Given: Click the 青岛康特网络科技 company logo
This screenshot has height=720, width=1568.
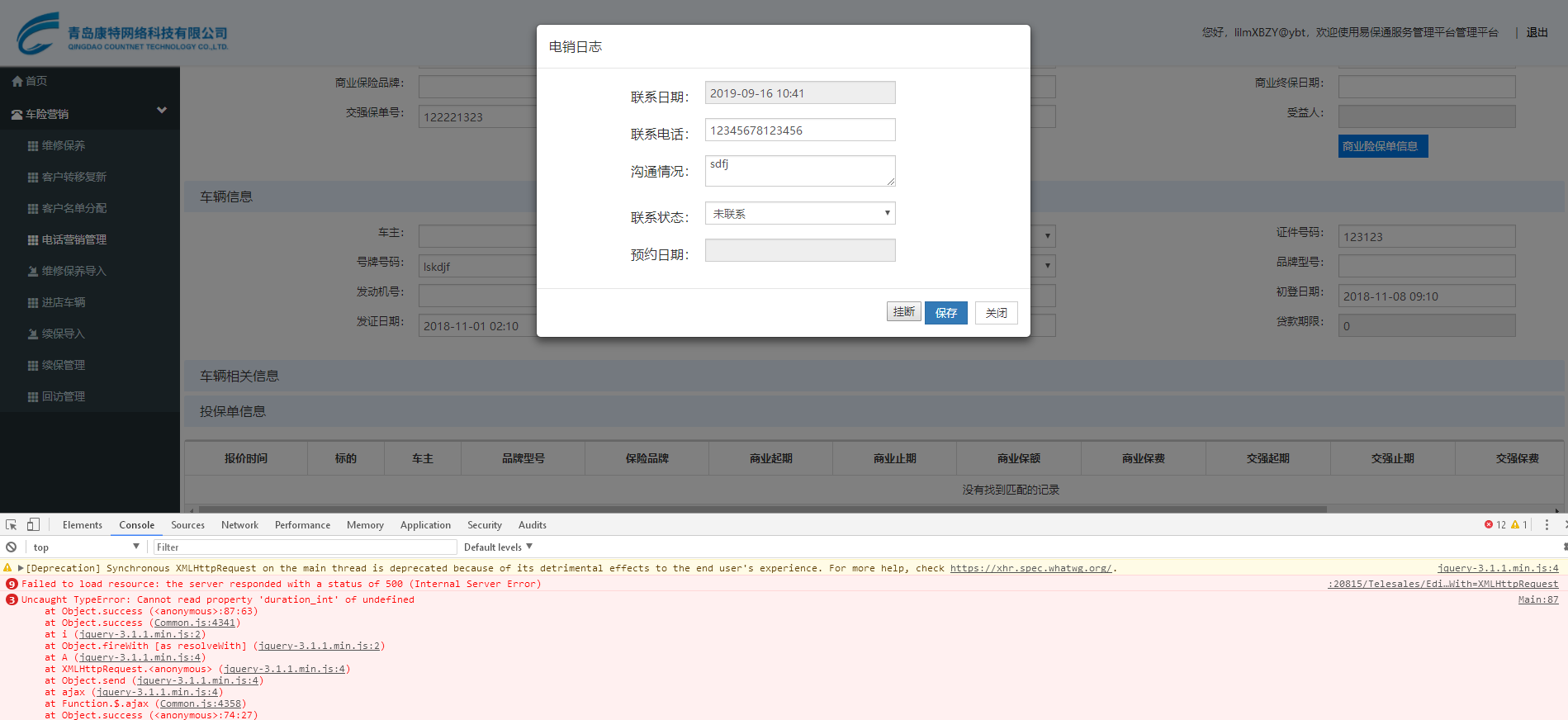Looking at the screenshot, I should coord(122,34).
